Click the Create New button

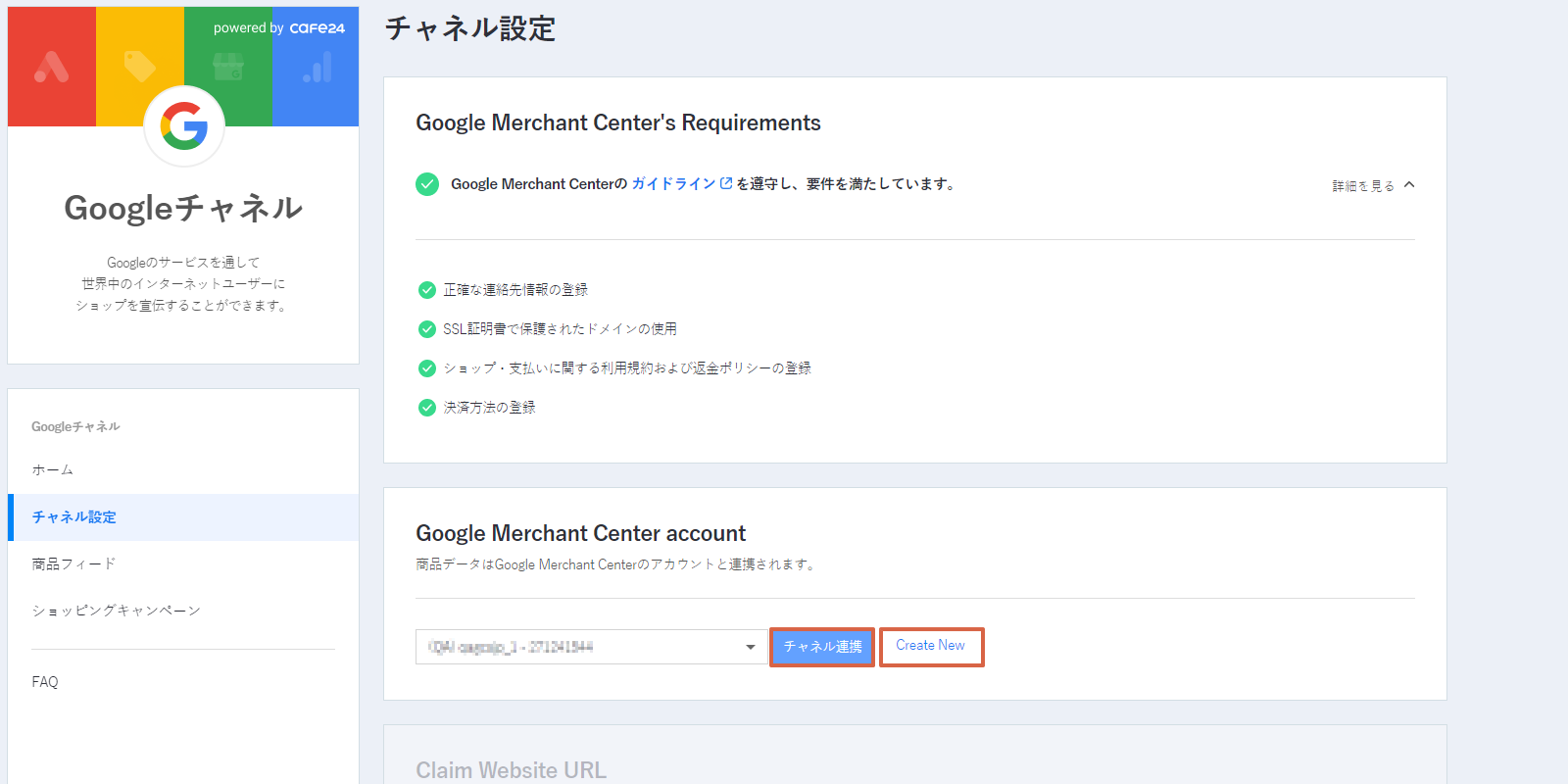point(931,647)
